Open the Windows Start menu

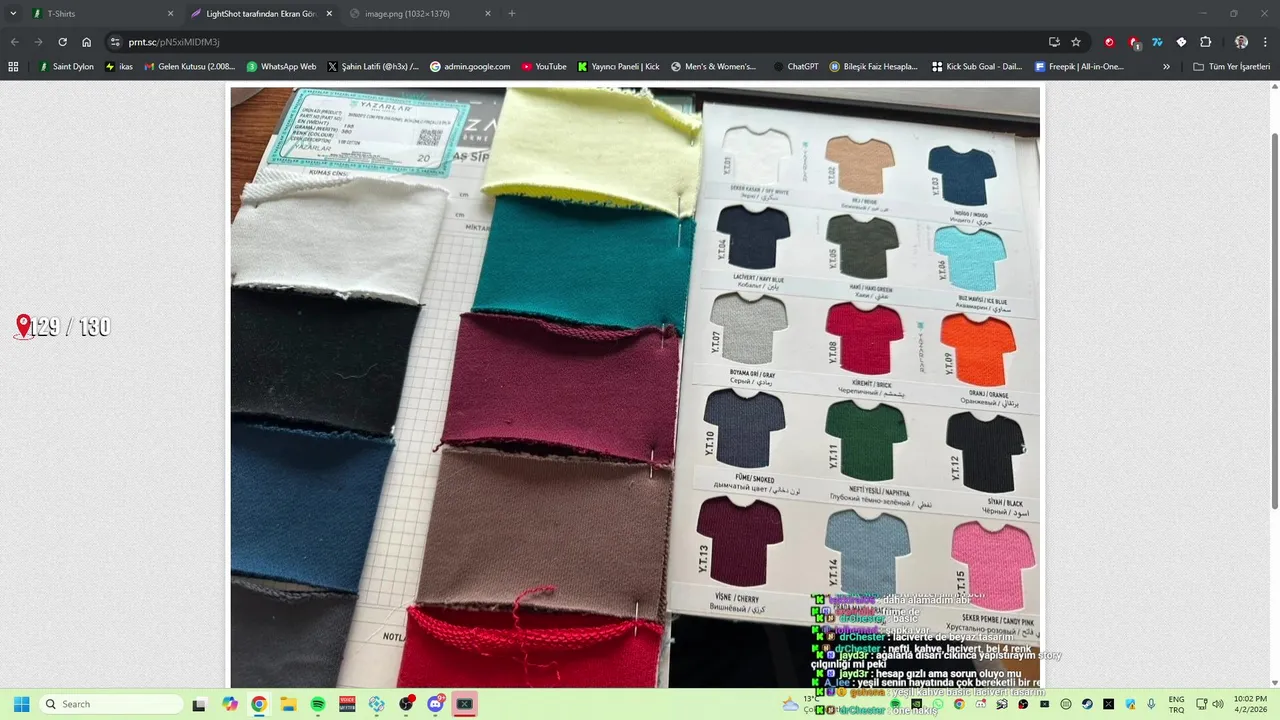coord(21,704)
